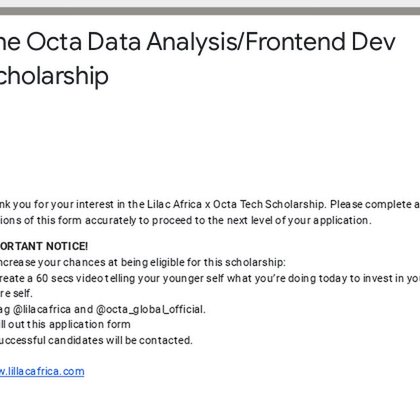Click 'uccessful candidates will be contacted' line
420x420 pixels.
[96, 340]
